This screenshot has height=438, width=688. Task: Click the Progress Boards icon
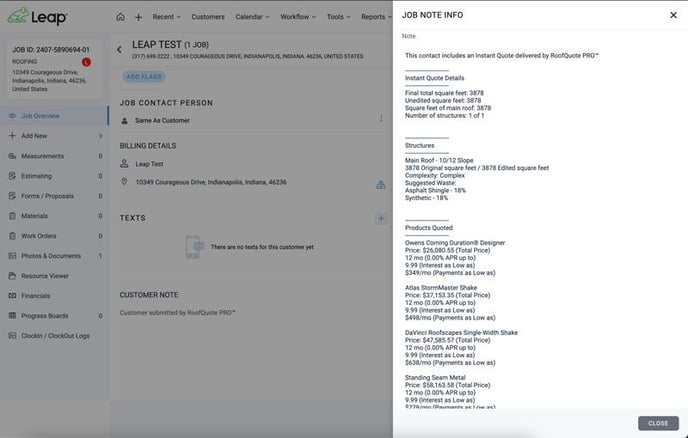point(12,316)
